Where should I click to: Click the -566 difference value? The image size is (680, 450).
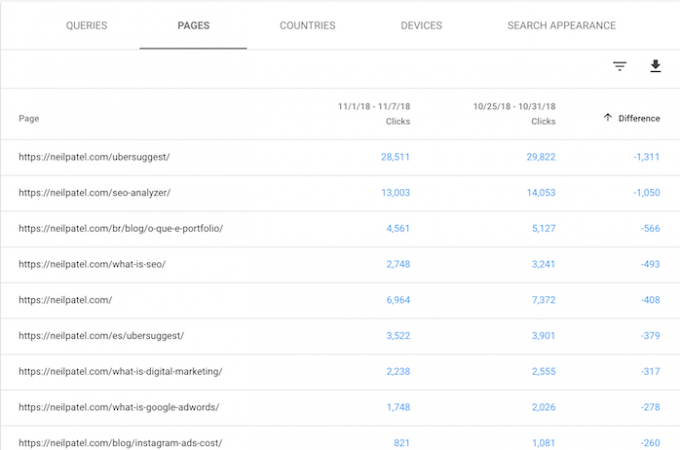[650, 228]
